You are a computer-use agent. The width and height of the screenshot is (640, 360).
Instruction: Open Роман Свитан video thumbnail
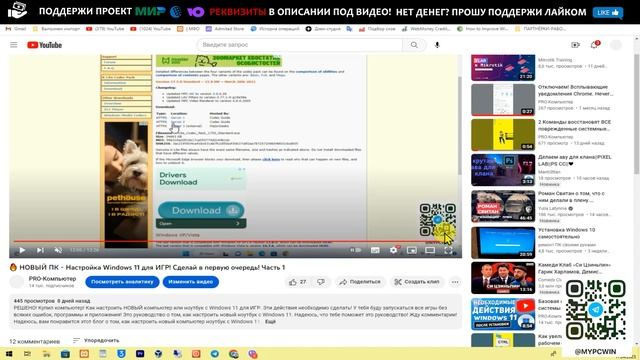503,206
